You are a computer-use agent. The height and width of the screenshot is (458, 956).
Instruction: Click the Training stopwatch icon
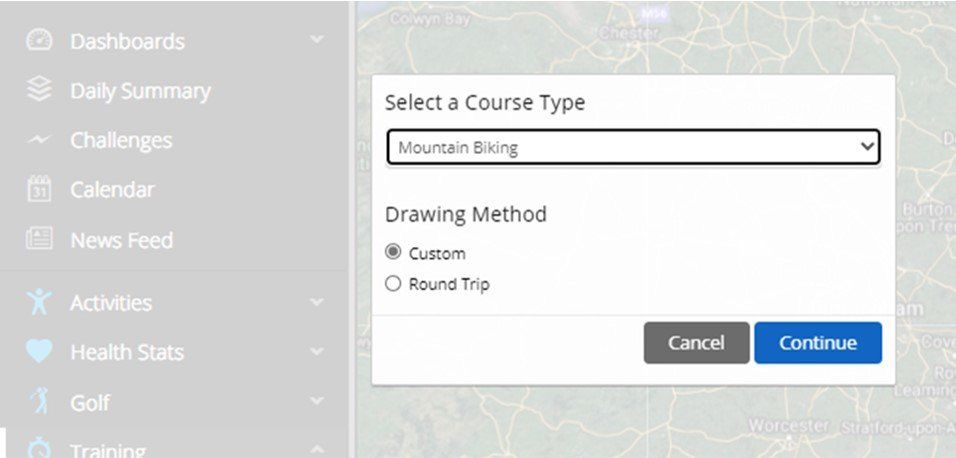point(38,448)
